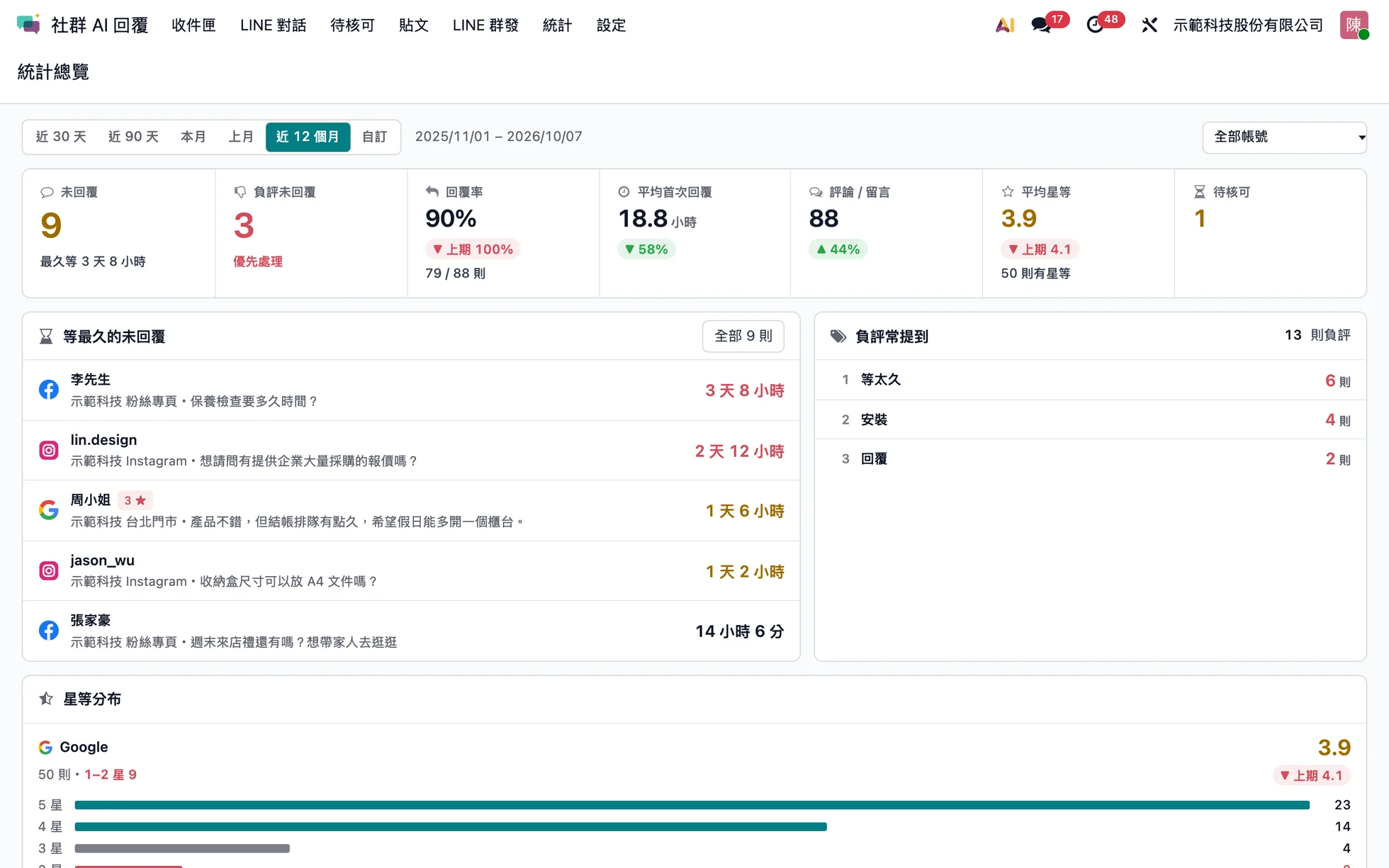Select the 上月 date range
The width and height of the screenshot is (1389, 868).
[241, 137]
